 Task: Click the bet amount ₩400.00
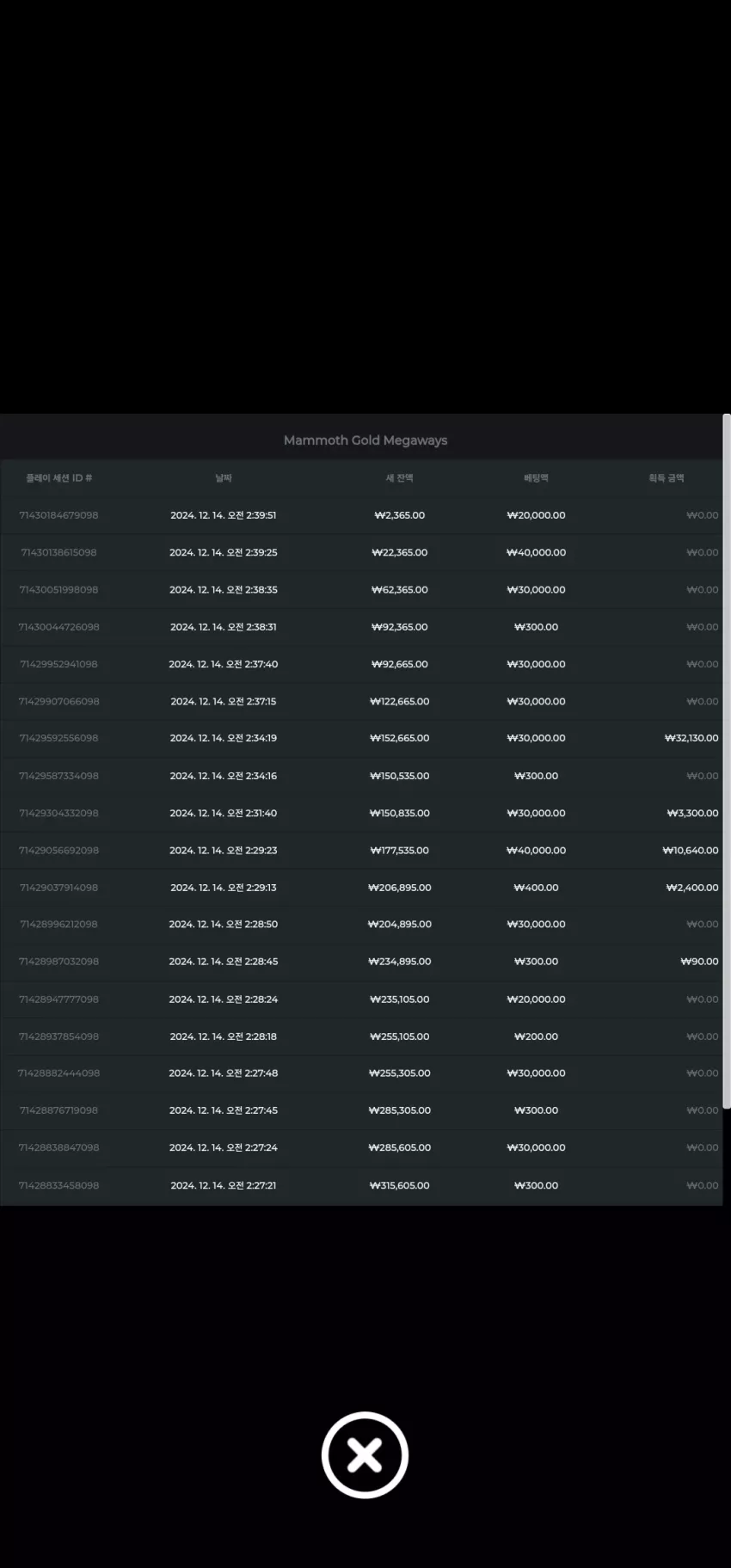click(x=537, y=888)
